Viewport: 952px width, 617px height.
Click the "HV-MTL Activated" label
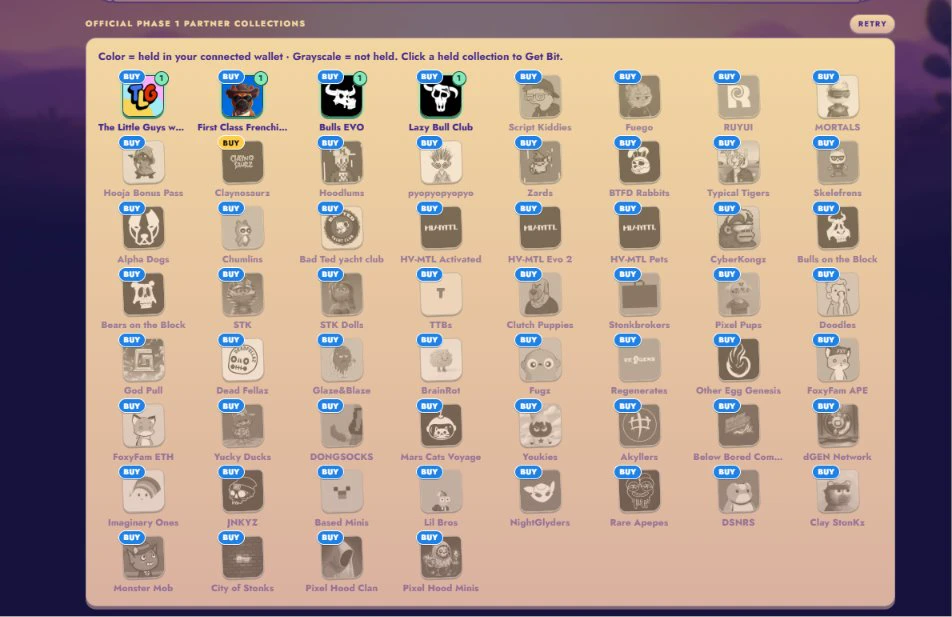441,259
